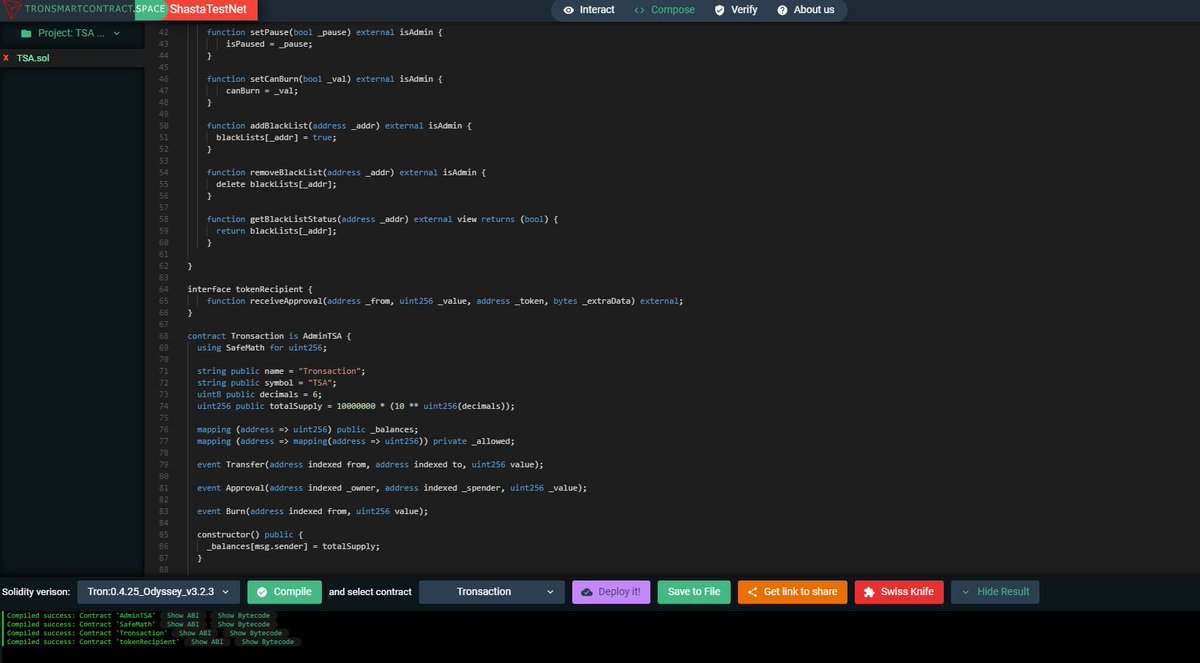Screen dimensions: 1200x663
Task: Click the 'interface tokenRecipient {' line
Action: (x=250, y=289)
